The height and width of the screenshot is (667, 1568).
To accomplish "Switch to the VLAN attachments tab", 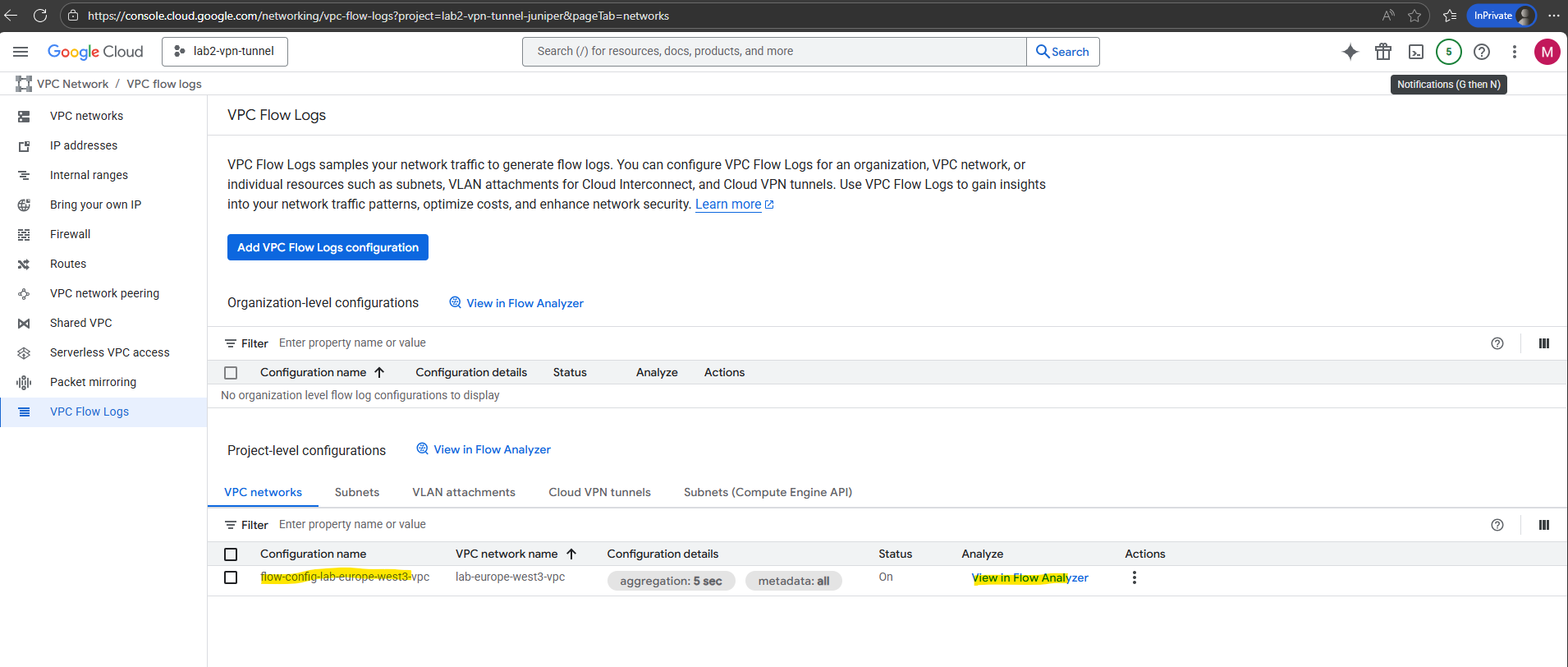I will coord(464,492).
